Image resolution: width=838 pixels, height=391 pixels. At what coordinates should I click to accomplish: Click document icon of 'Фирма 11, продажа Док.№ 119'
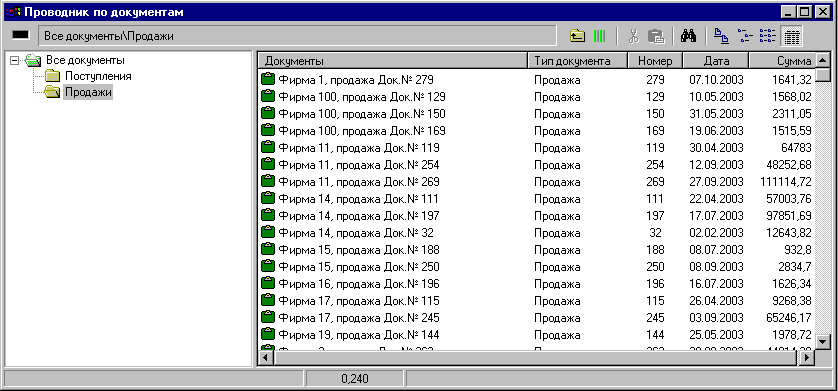click(x=268, y=147)
